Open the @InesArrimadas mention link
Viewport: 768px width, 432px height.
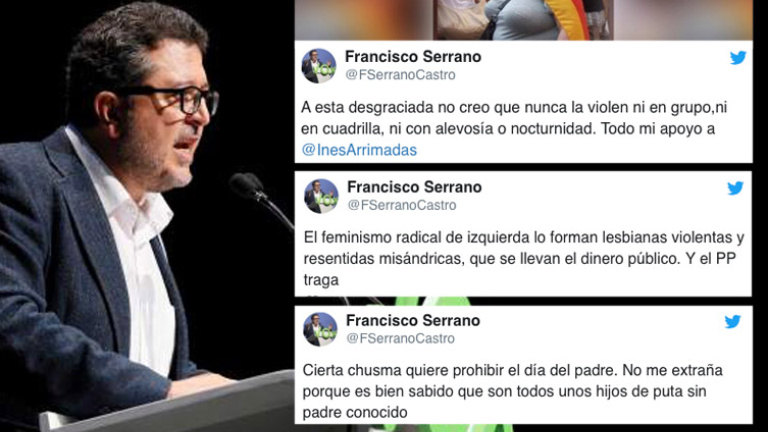tap(359, 150)
